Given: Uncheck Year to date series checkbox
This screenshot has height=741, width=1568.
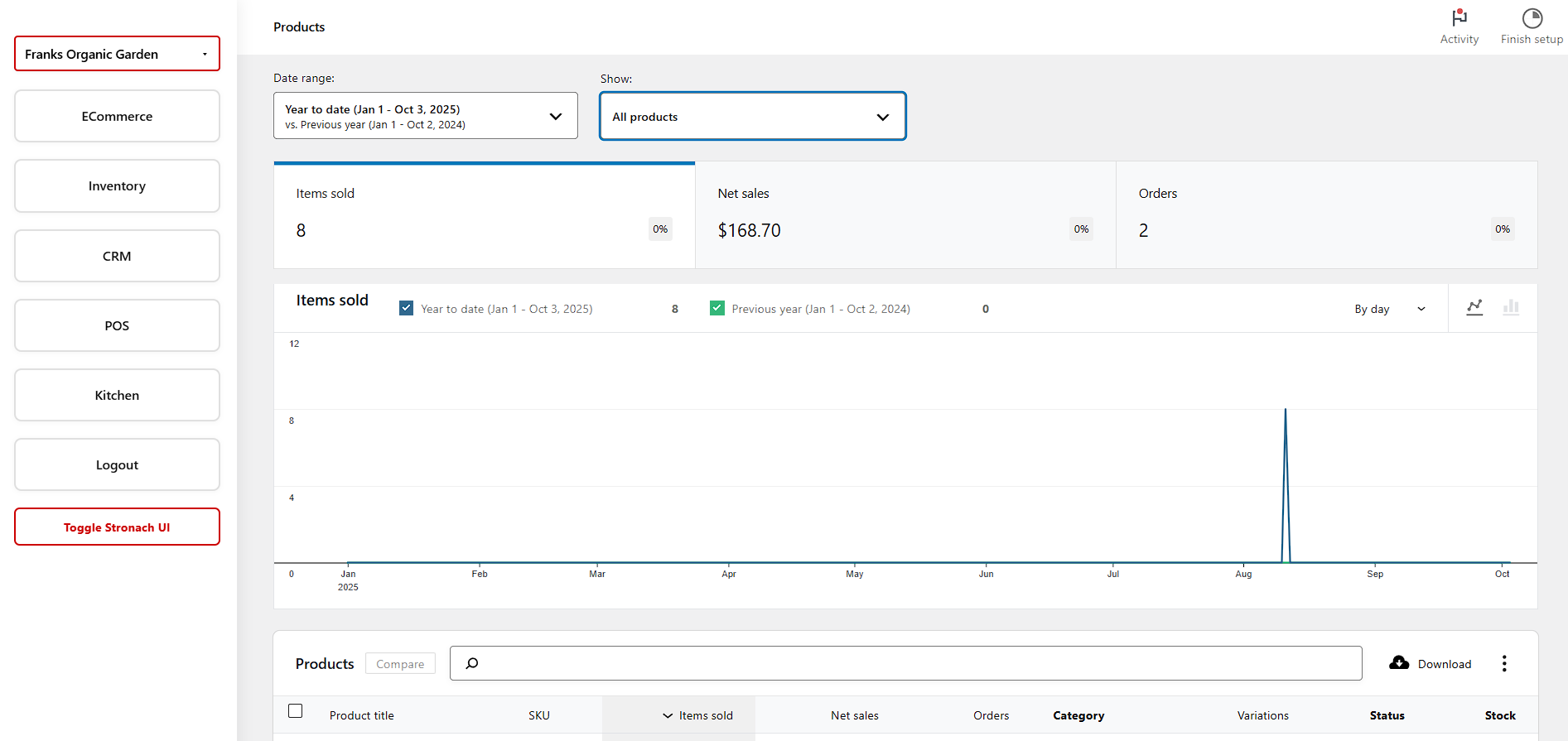Looking at the screenshot, I should point(407,308).
